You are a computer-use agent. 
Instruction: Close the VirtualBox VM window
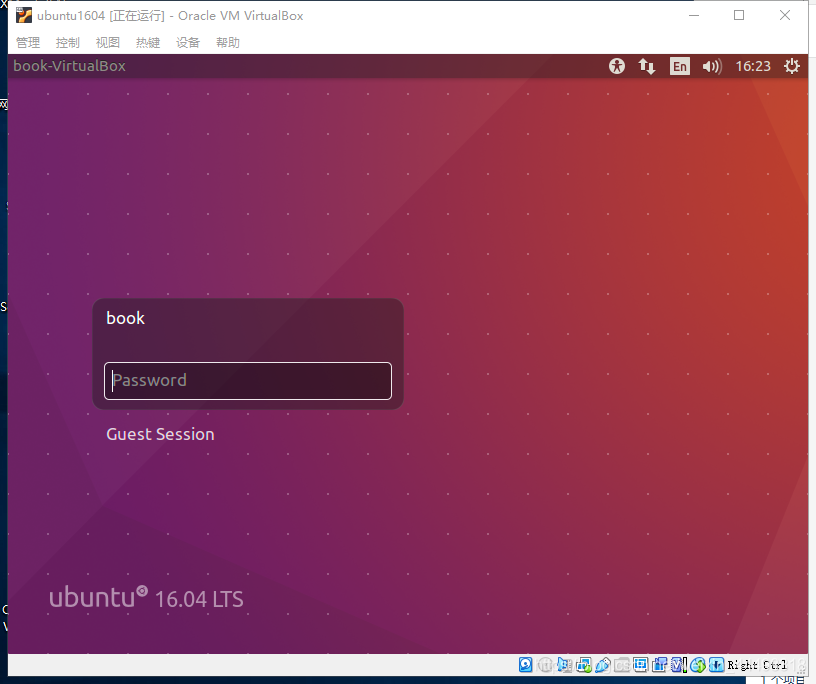click(785, 16)
